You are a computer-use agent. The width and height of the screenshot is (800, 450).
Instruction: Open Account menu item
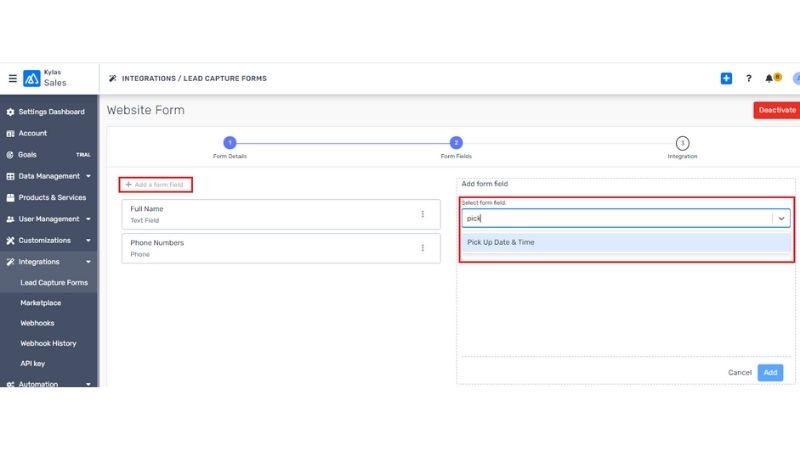point(33,133)
